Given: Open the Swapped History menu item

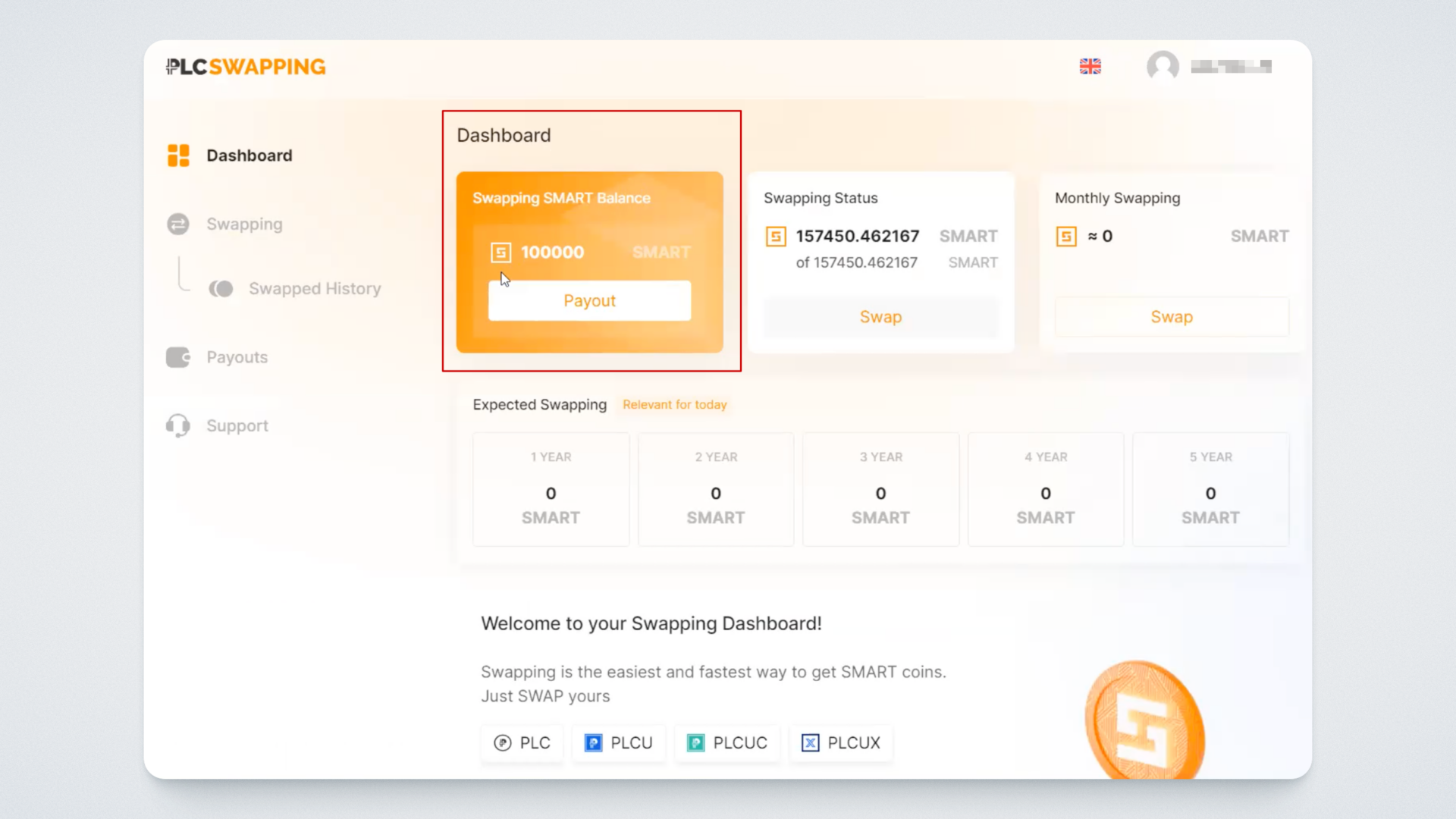Looking at the screenshot, I should (x=314, y=289).
